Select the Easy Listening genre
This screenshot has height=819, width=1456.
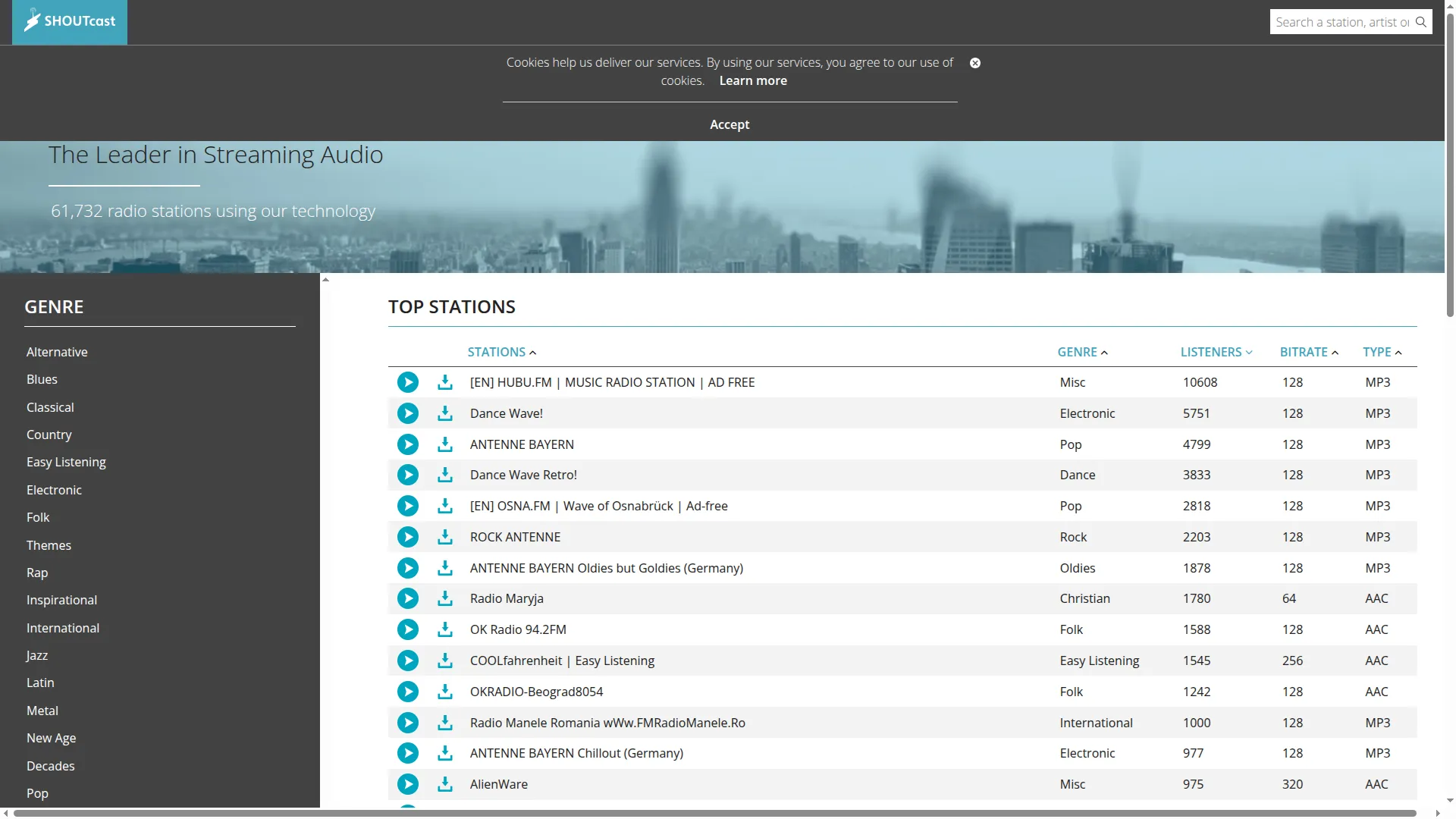(x=66, y=462)
